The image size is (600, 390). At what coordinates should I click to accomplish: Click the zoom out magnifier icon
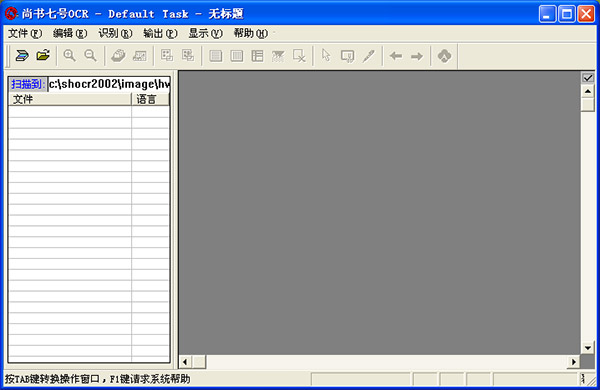tap(91, 56)
